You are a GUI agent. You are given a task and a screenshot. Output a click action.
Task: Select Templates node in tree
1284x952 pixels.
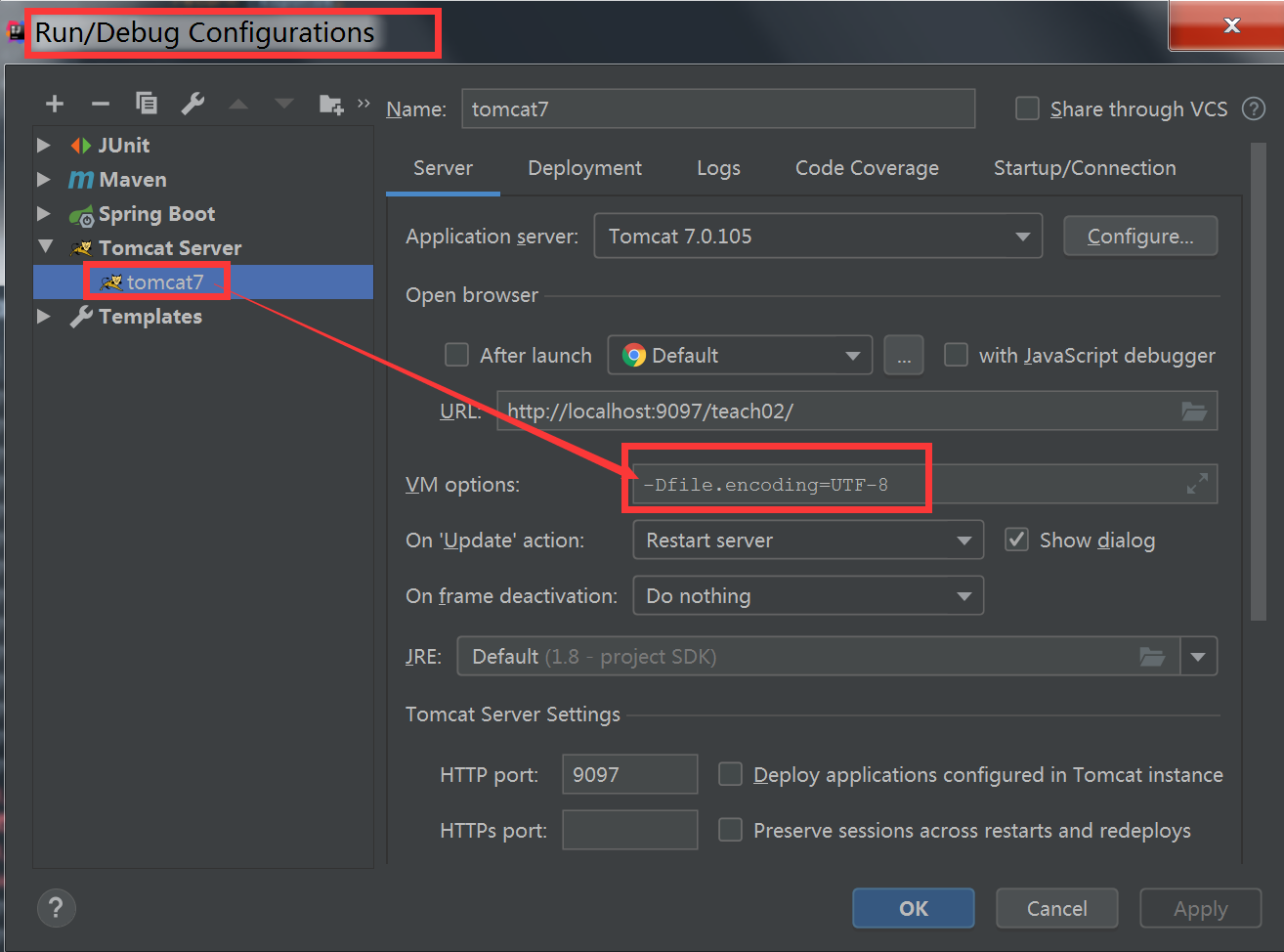(150, 317)
